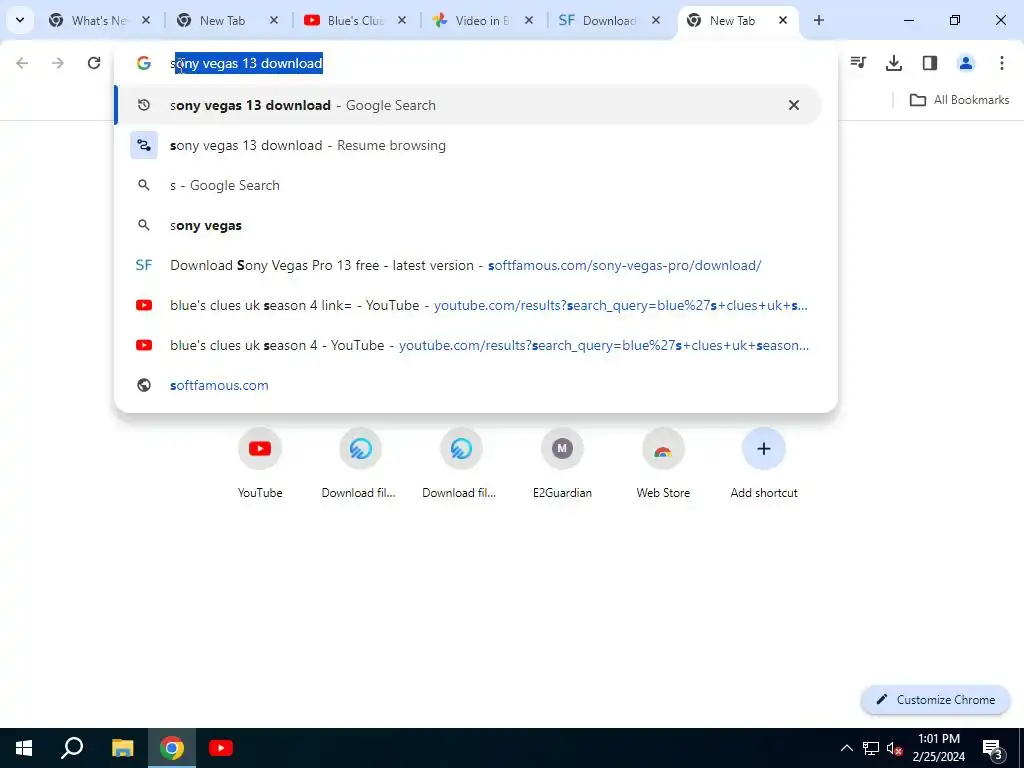The width and height of the screenshot is (1024, 768).
Task: Open the YouTube app in taskbar
Action: [x=221, y=748]
